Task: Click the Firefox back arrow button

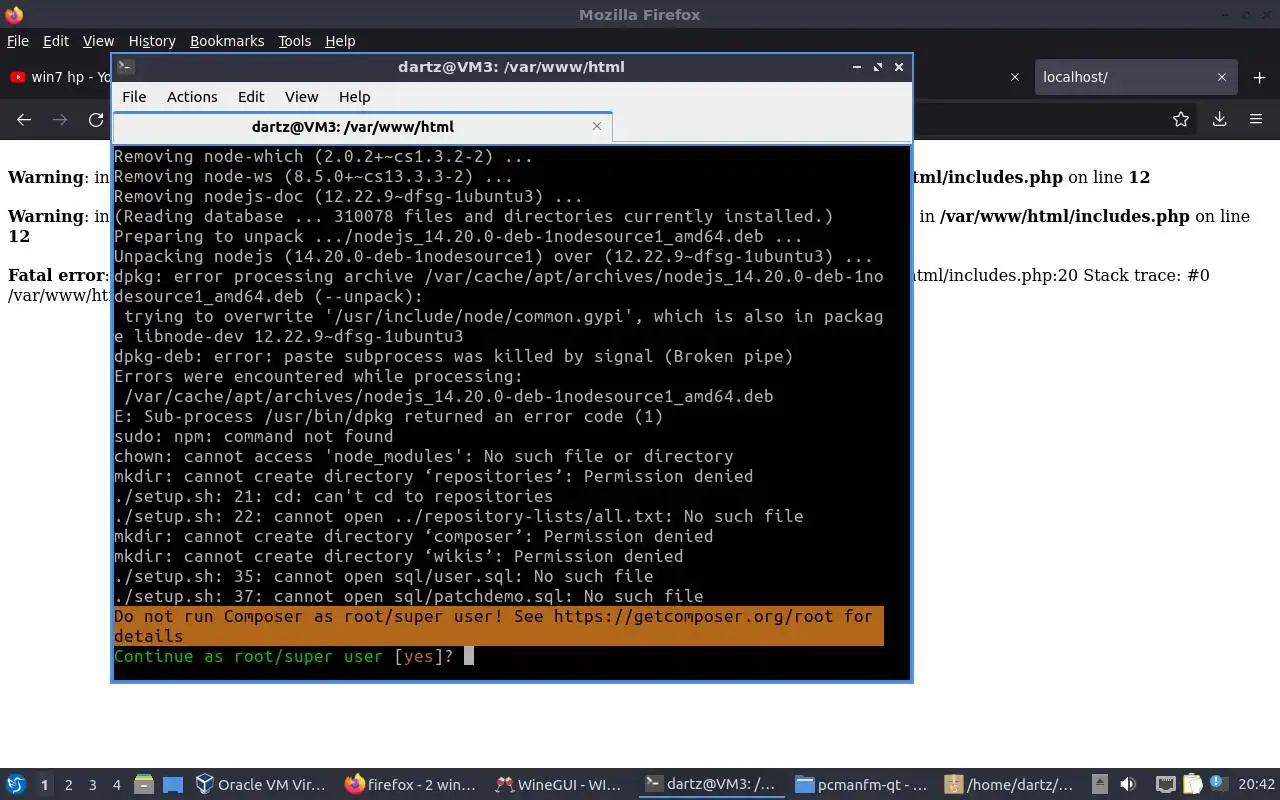Action: click(x=24, y=119)
